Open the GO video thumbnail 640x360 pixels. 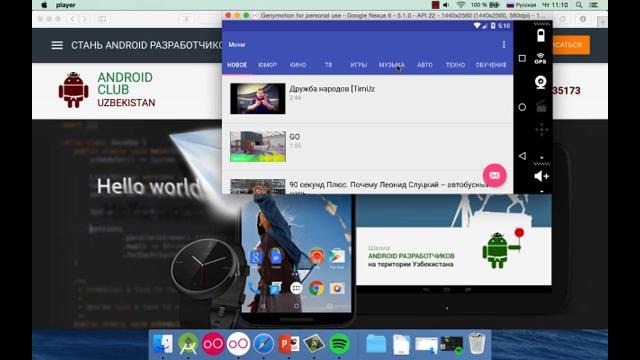point(258,147)
